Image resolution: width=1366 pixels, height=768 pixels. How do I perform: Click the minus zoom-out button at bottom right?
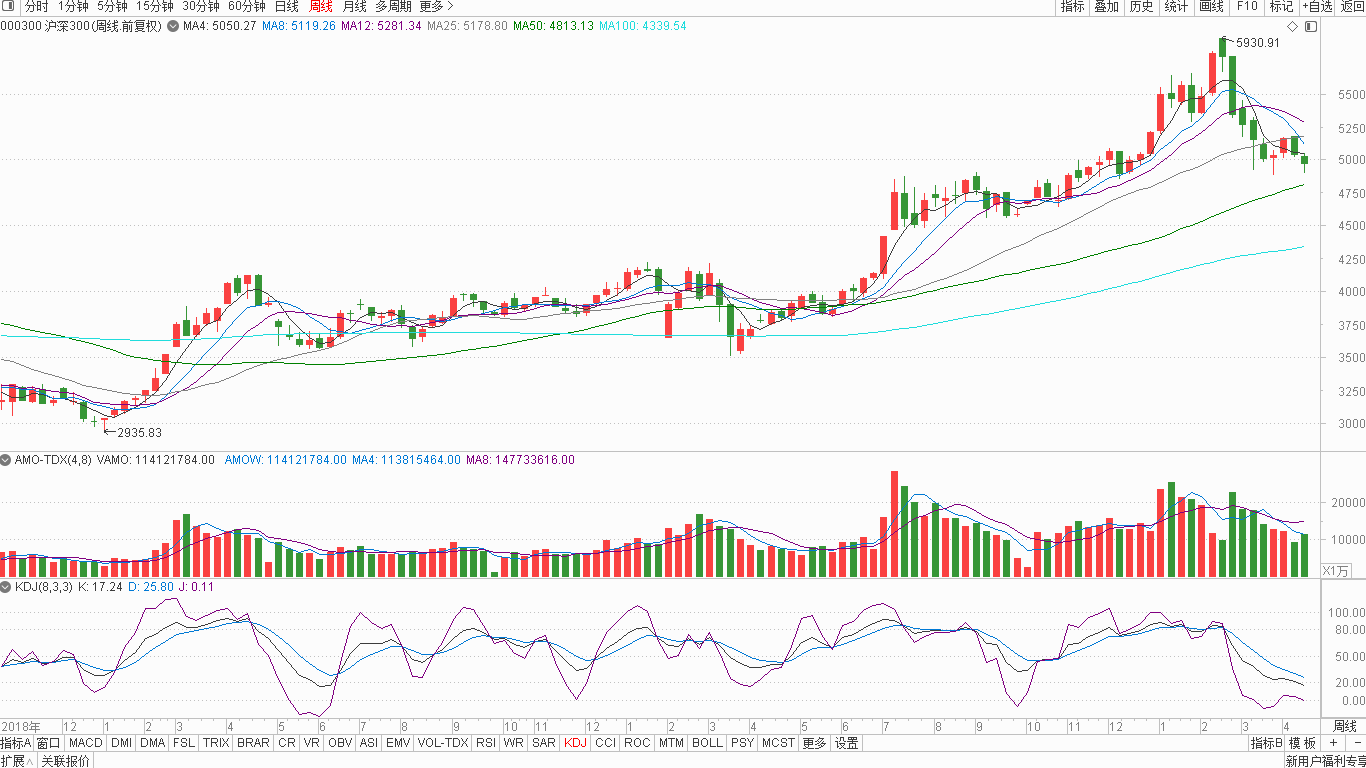(x=1355, y=743)
